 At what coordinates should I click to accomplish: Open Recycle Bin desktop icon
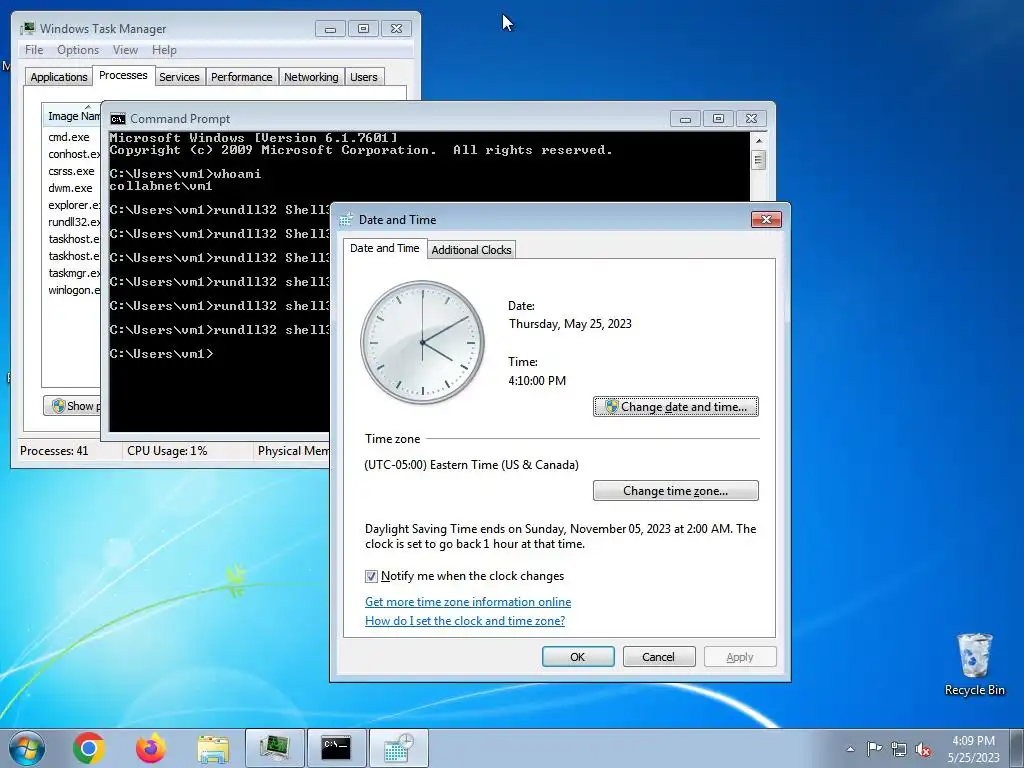pos(974,664)
